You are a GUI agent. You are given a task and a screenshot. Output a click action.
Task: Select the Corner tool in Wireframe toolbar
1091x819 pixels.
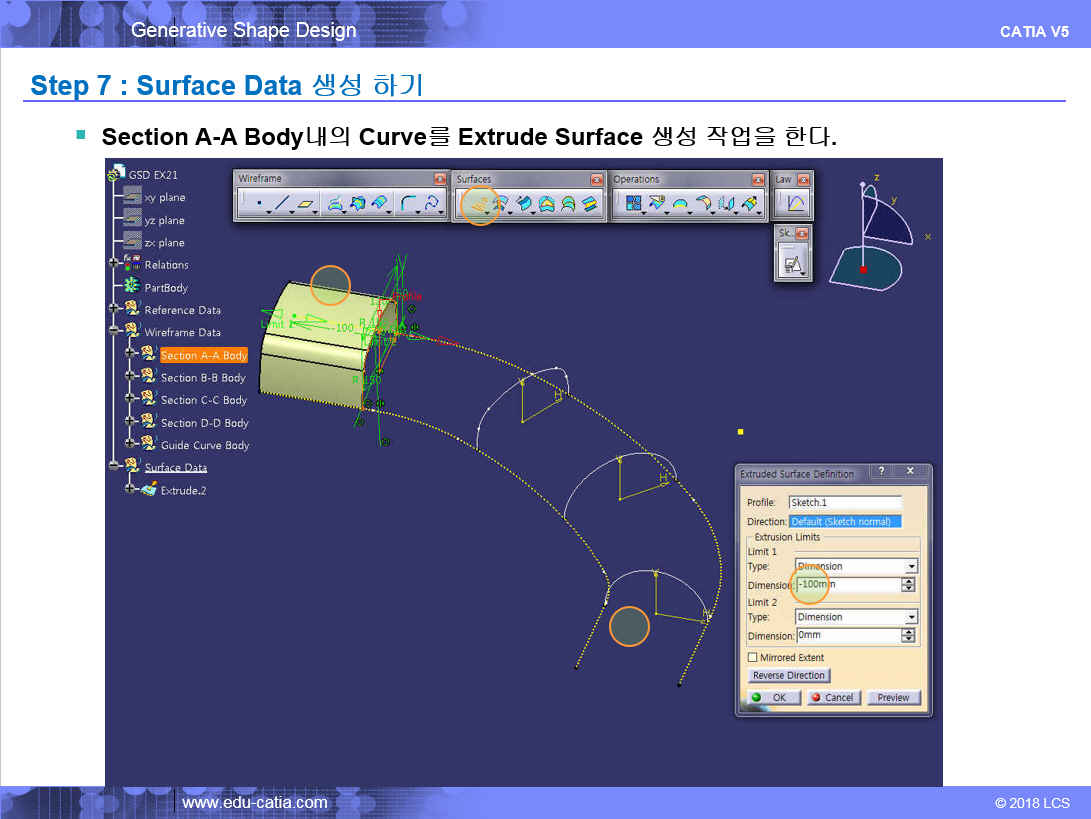click(x=408, y=205)
